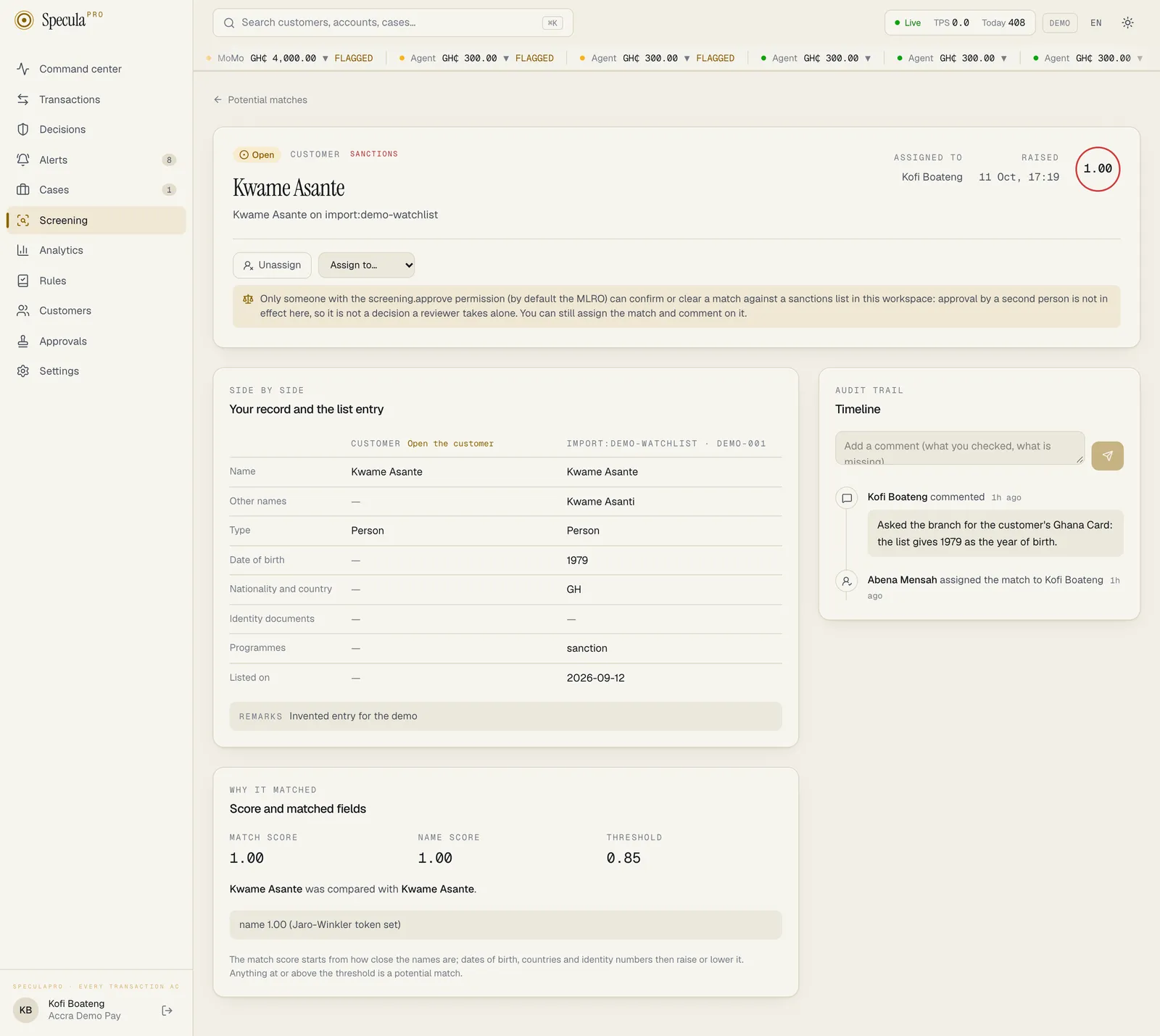Click the search magnifier icon
The image size is (1160, 1036).
[229, 22]
